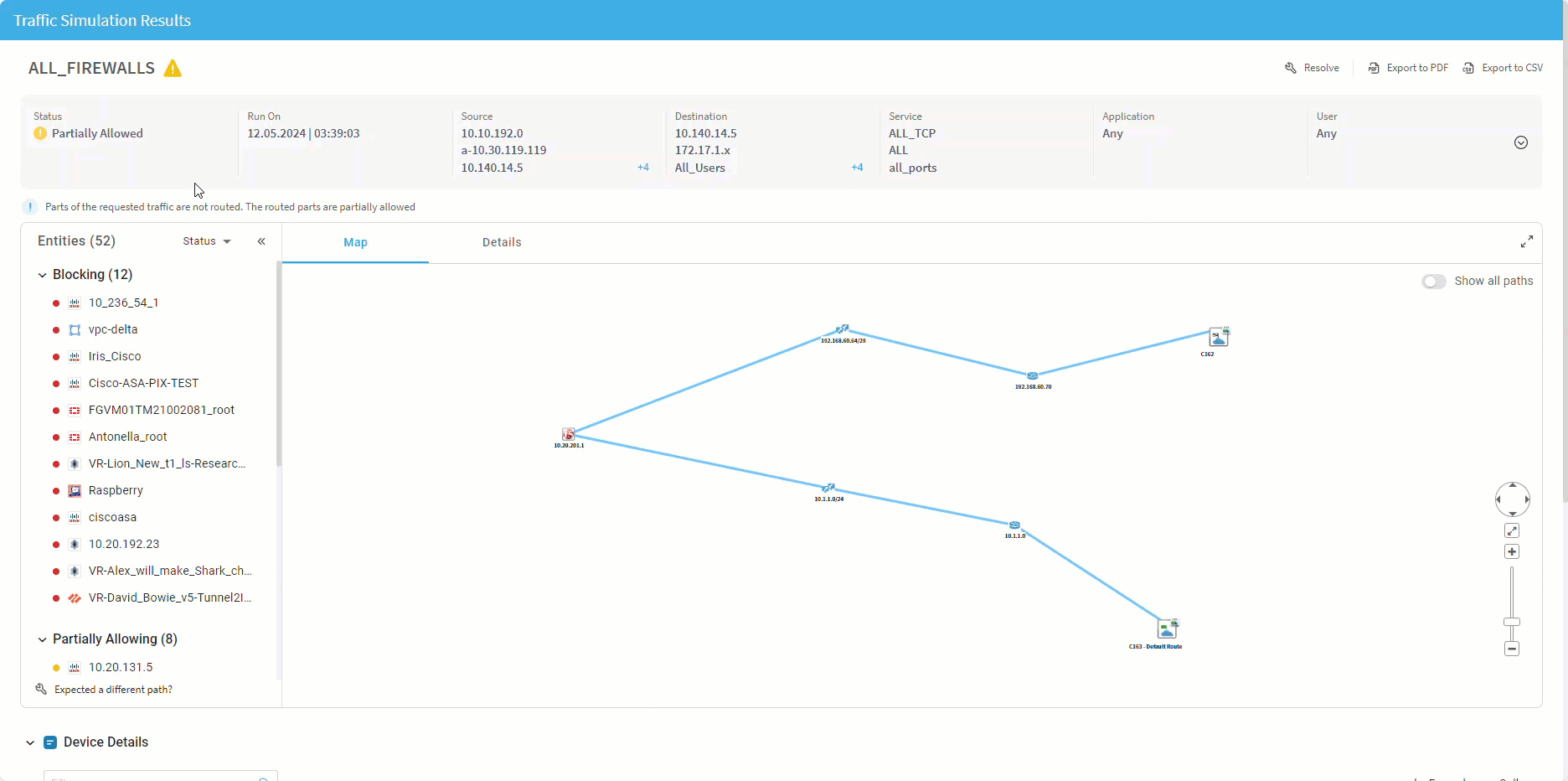The width and height of the screenshot is (1568, 781).
Task: Click the map zoom-out minus button
Action: [x=1512, y=649]
